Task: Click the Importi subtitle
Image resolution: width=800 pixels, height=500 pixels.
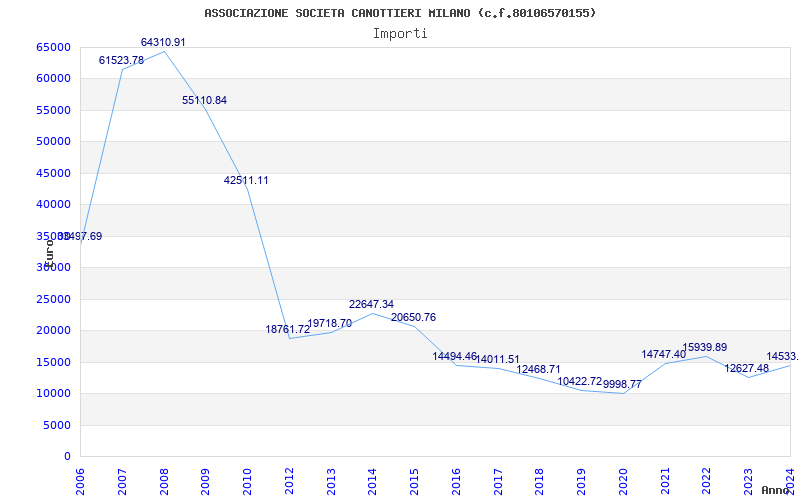Action: pos(400,34)
